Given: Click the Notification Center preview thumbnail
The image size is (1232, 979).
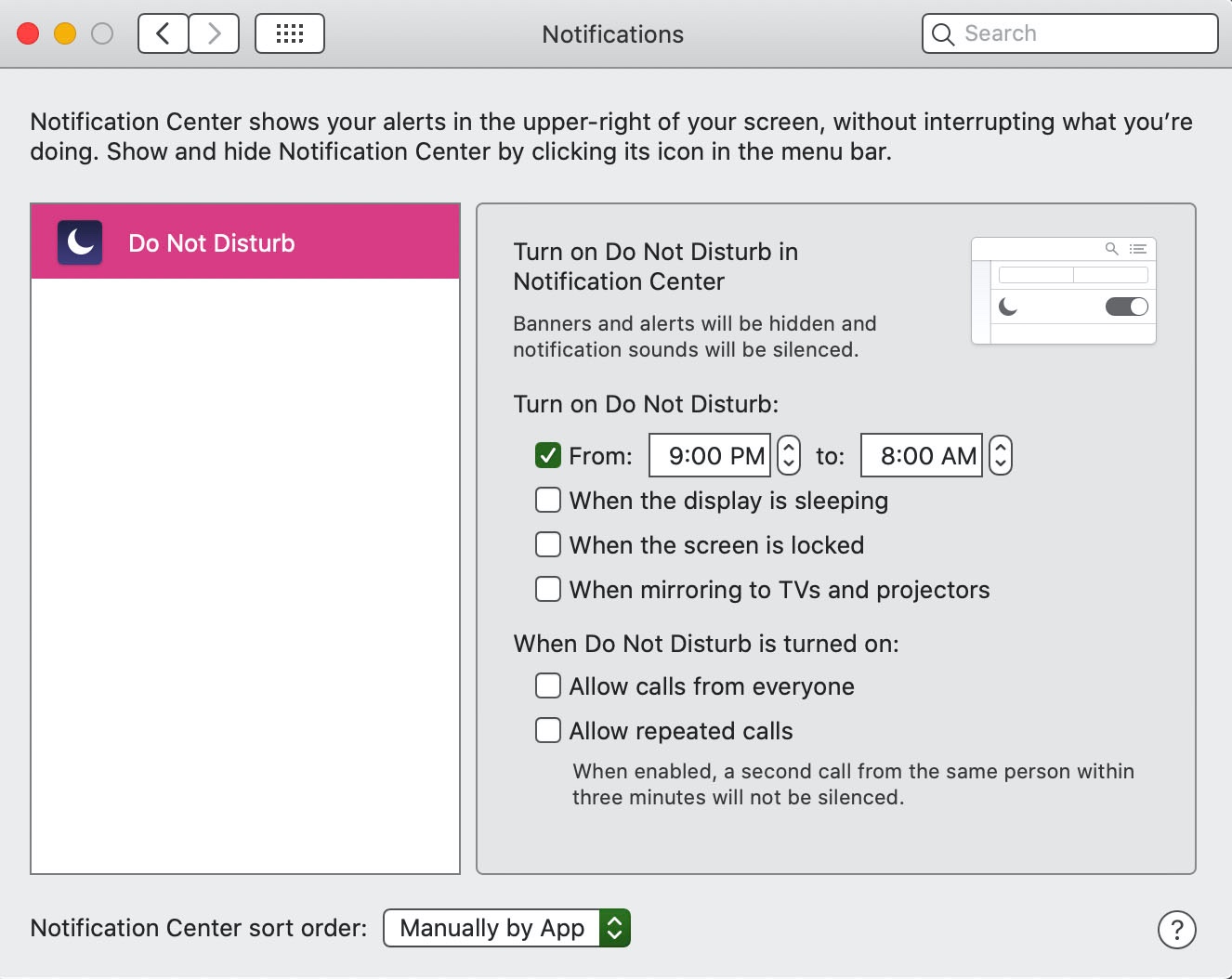Looking at the screenshot, I should click(1064, 291).
